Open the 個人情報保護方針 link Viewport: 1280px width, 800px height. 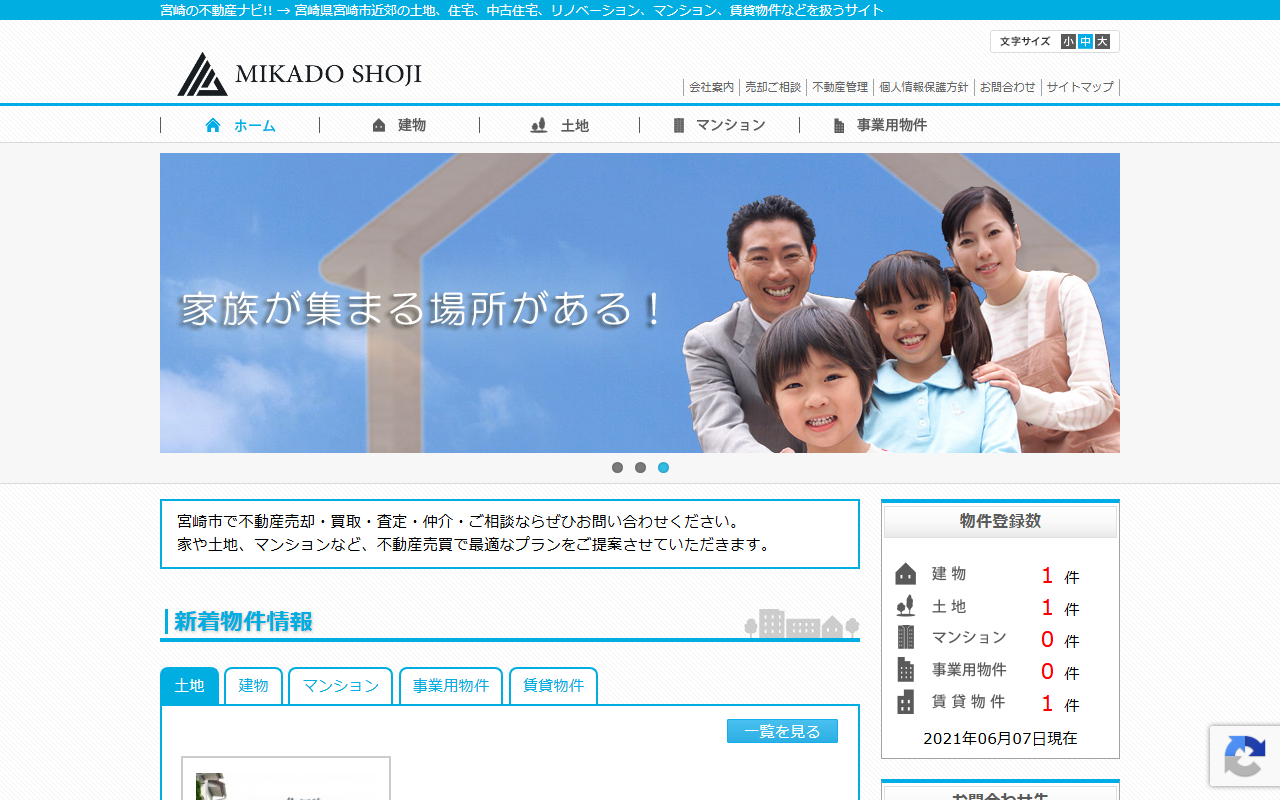coord(924,87)
